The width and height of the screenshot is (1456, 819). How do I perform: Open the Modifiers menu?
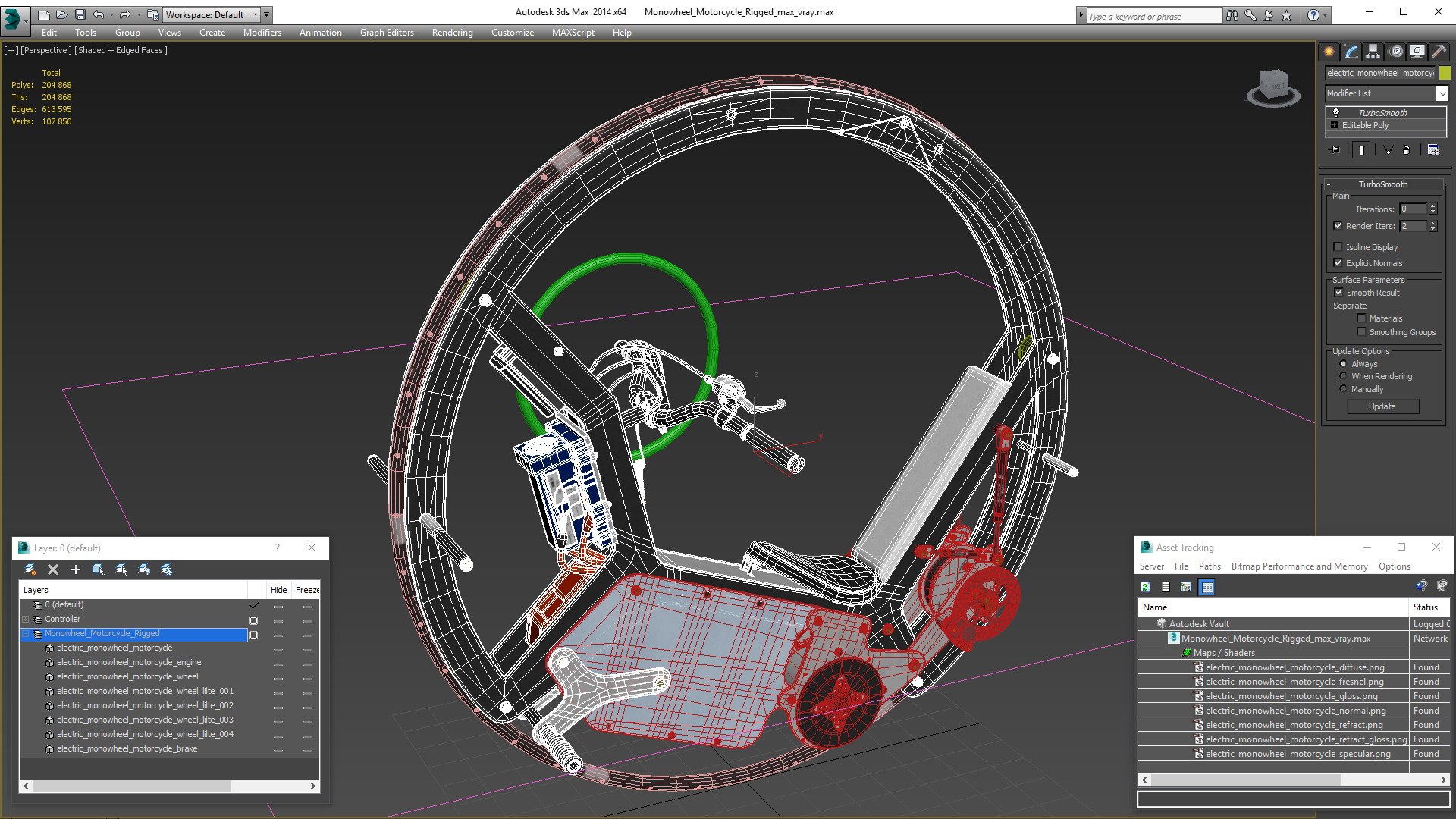[x=262, y=33]
